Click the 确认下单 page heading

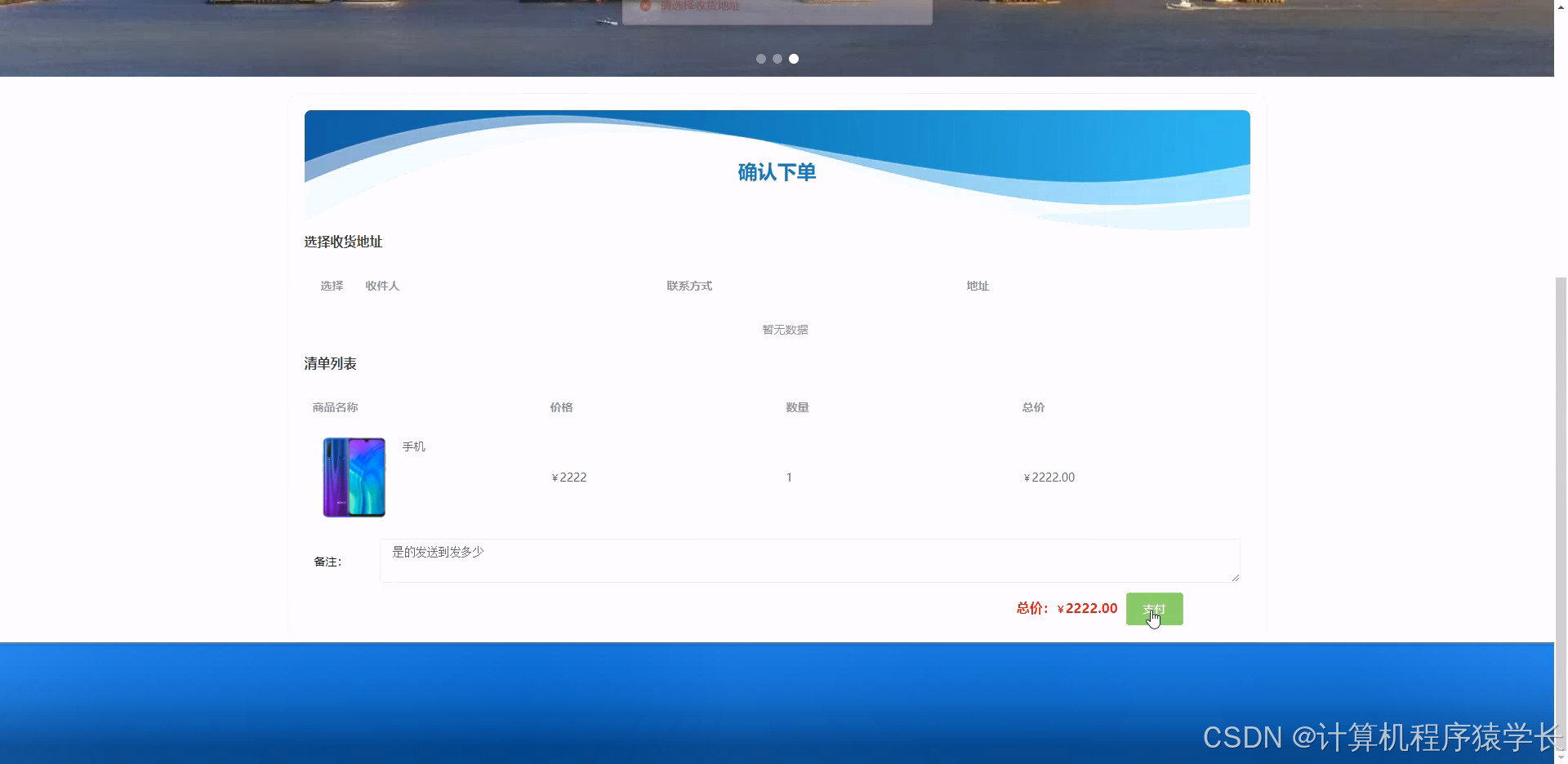point(777,172)
